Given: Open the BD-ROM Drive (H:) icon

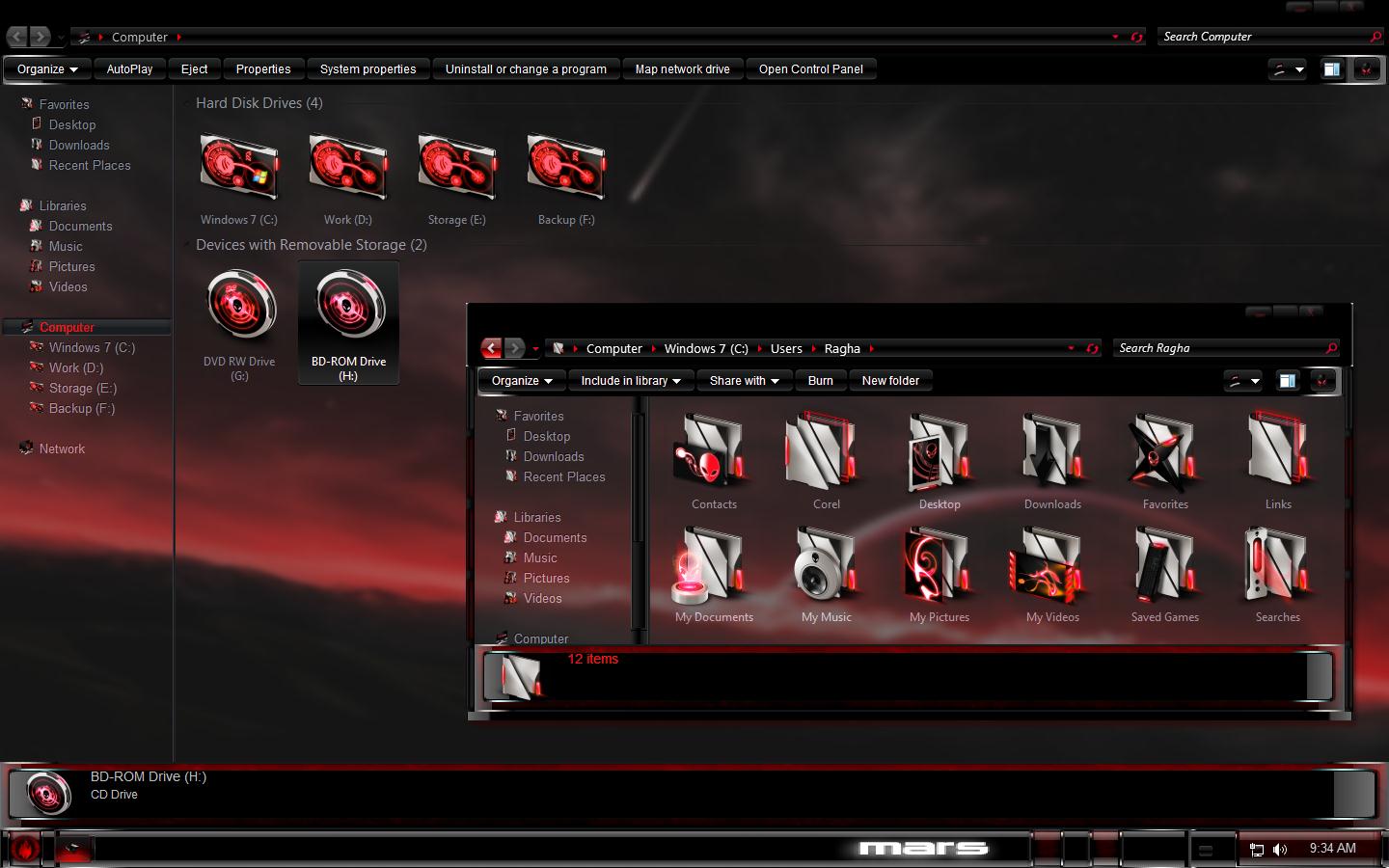Looking at the screenshot, I should pos(348,307).
